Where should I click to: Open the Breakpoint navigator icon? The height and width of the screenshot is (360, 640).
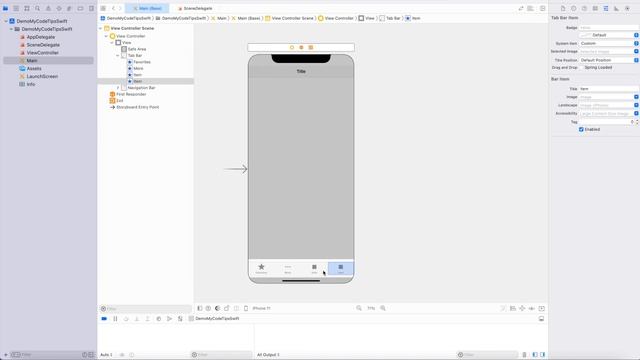[80, 8]
